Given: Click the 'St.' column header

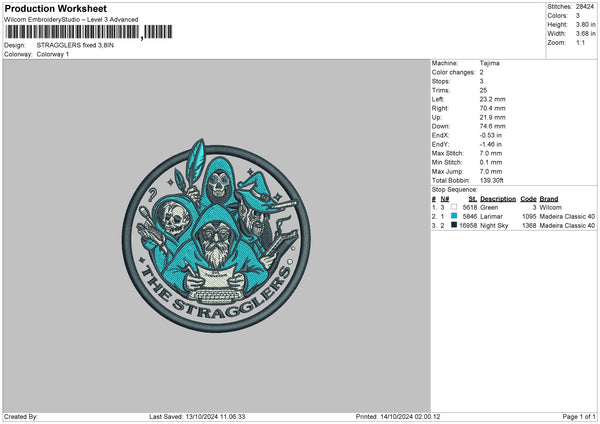Looking at the screenshot, I should point(473,199).
